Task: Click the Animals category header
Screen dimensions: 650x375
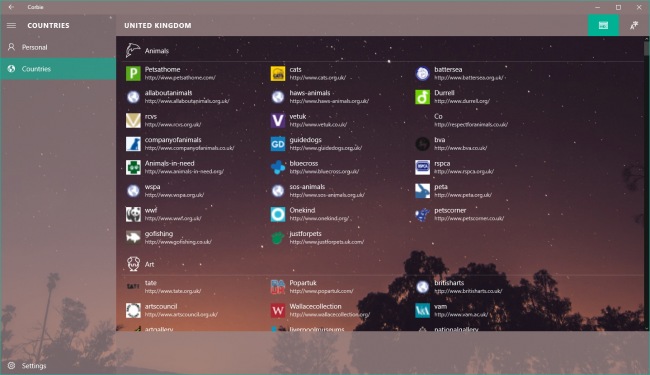Action: point(157,51)
